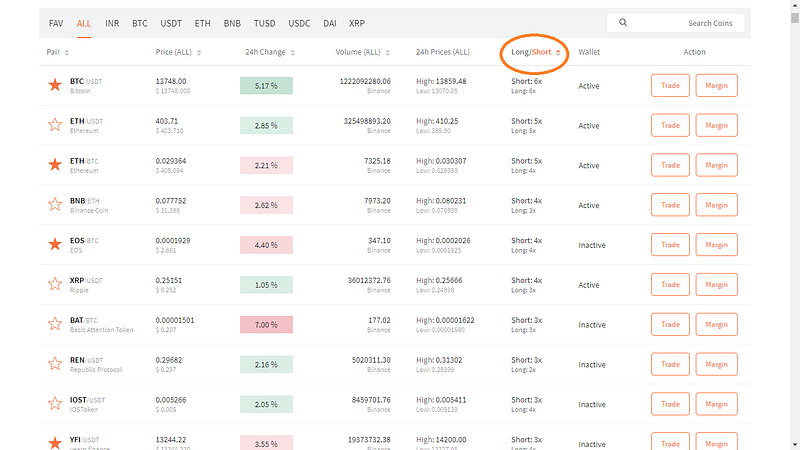Click Trade for EOS/BTC
This screenshot has height=450, width=800.
coord(670,244)
